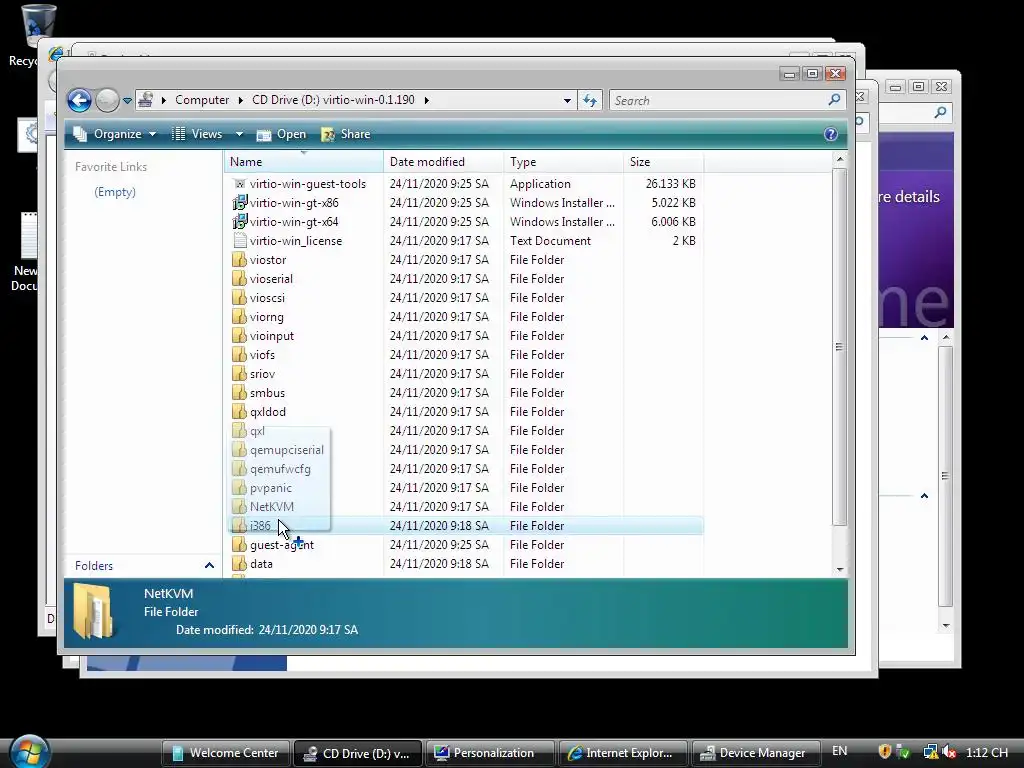
Task: Click the i386 folder row
Action: pos(465,526)
